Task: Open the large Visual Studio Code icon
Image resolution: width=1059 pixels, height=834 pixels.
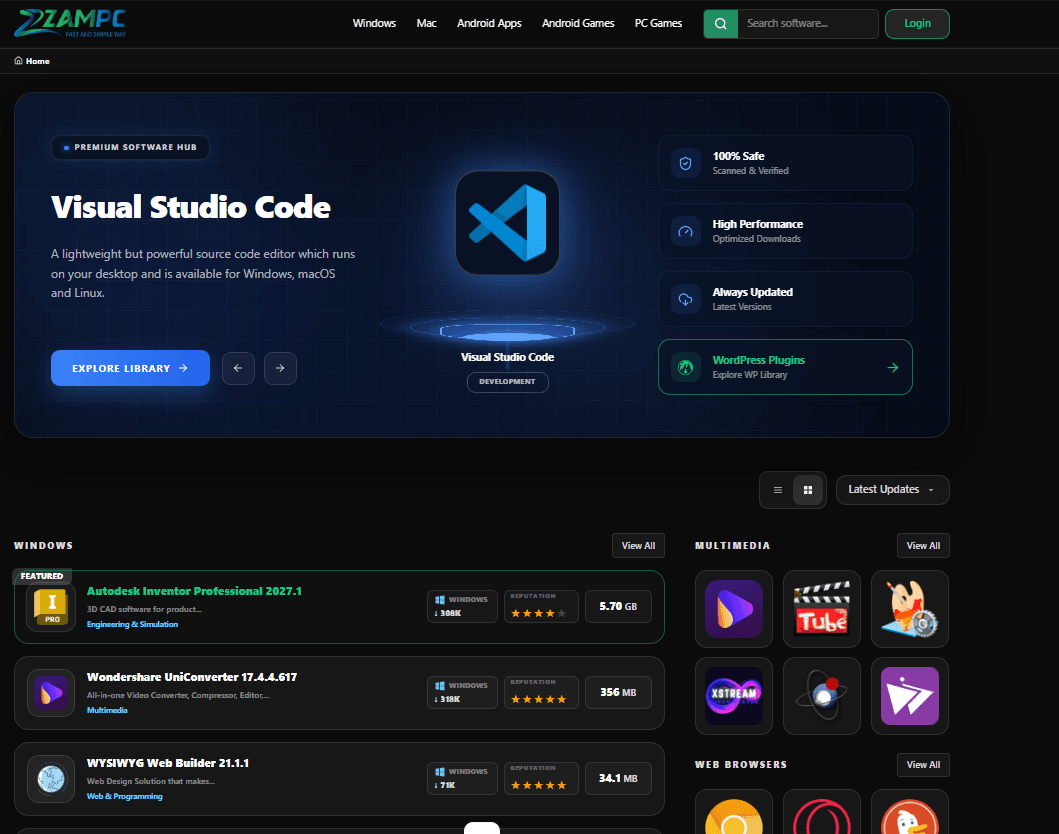Action: [507, 223]
